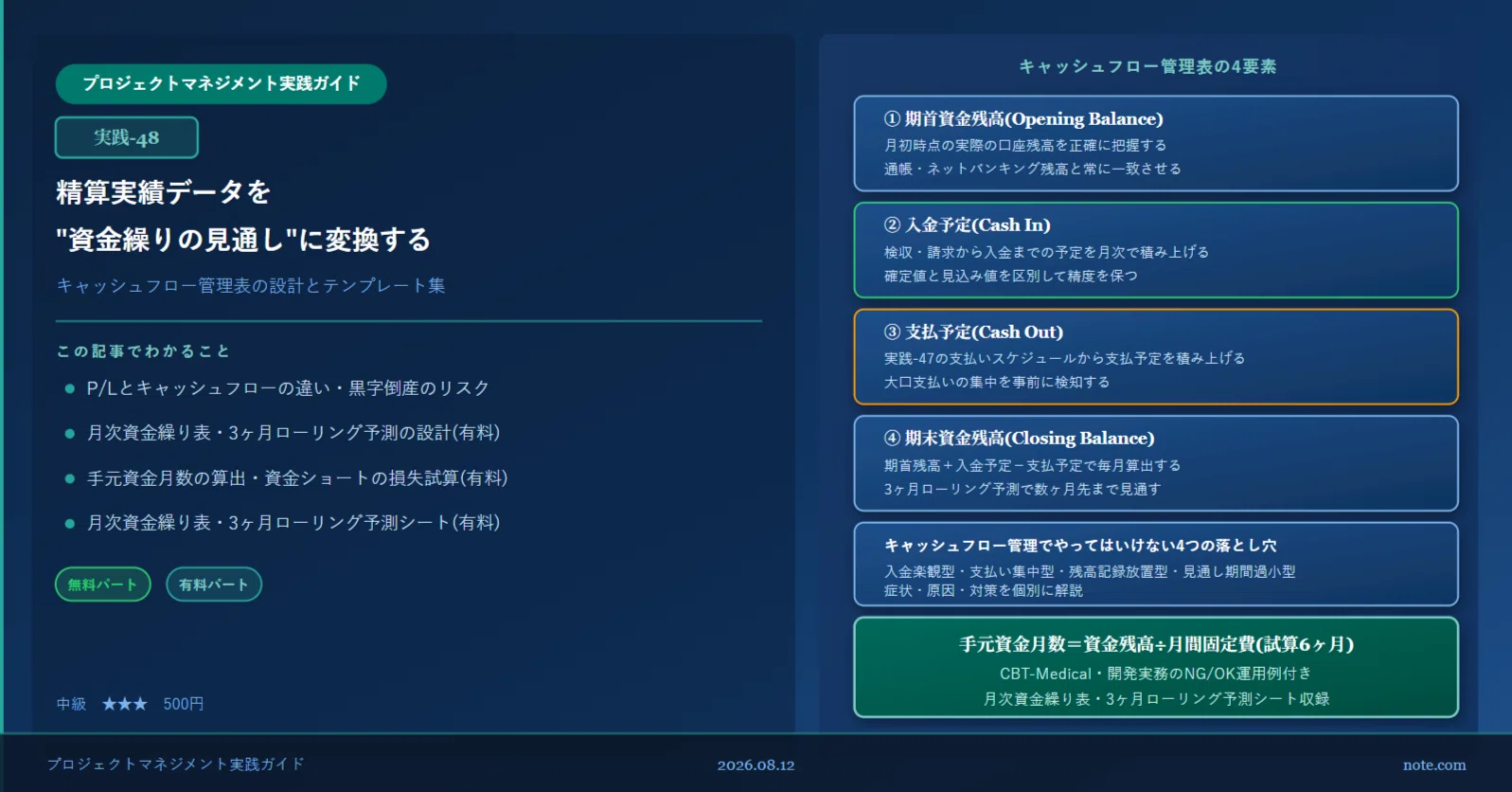The image size is (1512, 792).
Task: Click the 有料パート tag
Action: pos(214,585)
